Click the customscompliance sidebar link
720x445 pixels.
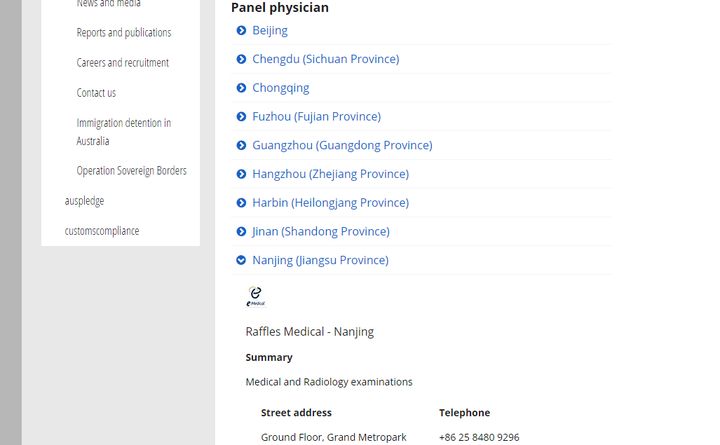[102, 231]
